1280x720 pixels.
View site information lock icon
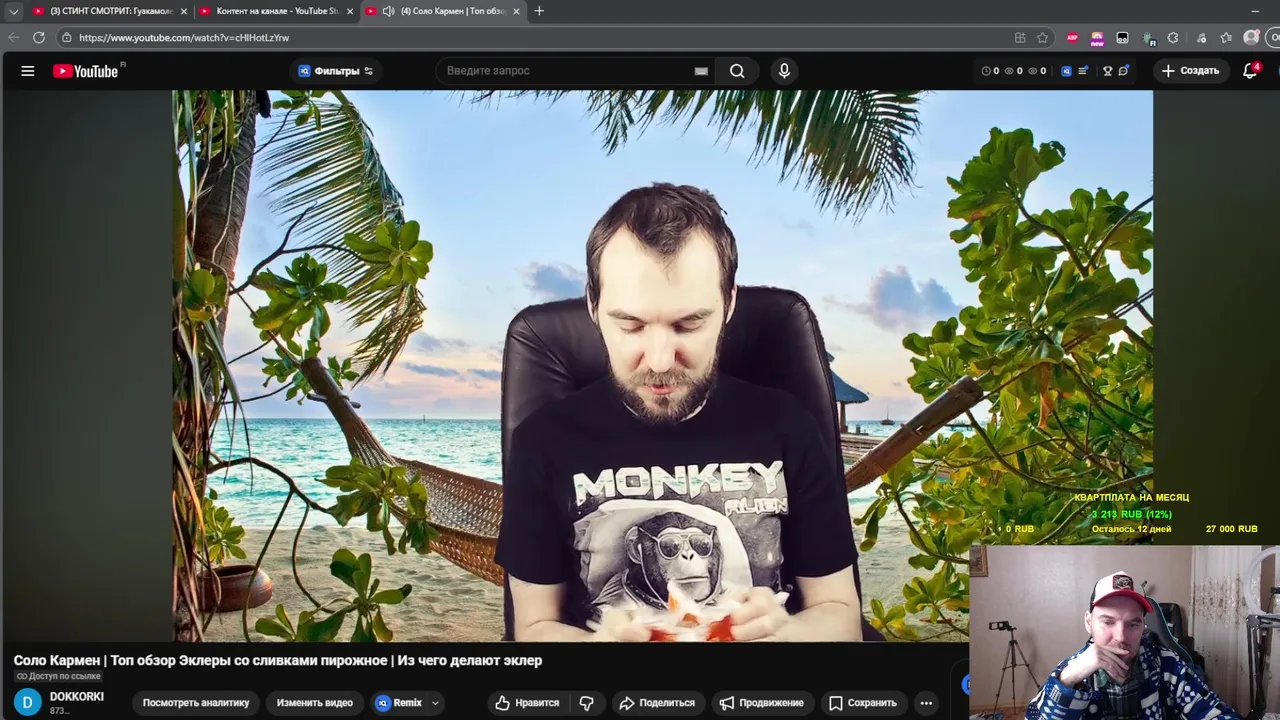(67, 37)
